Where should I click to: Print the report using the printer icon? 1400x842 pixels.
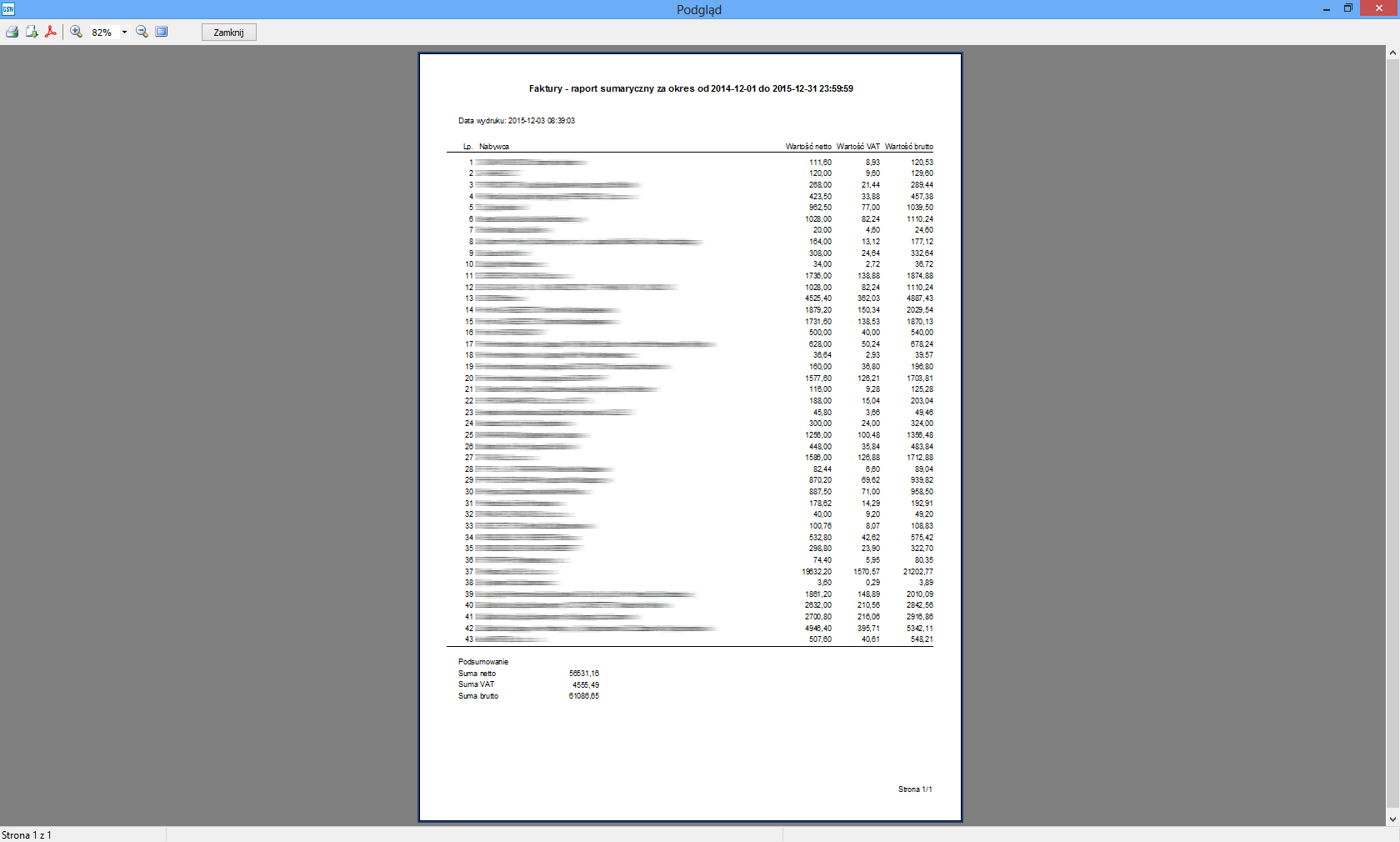(12, 32)
